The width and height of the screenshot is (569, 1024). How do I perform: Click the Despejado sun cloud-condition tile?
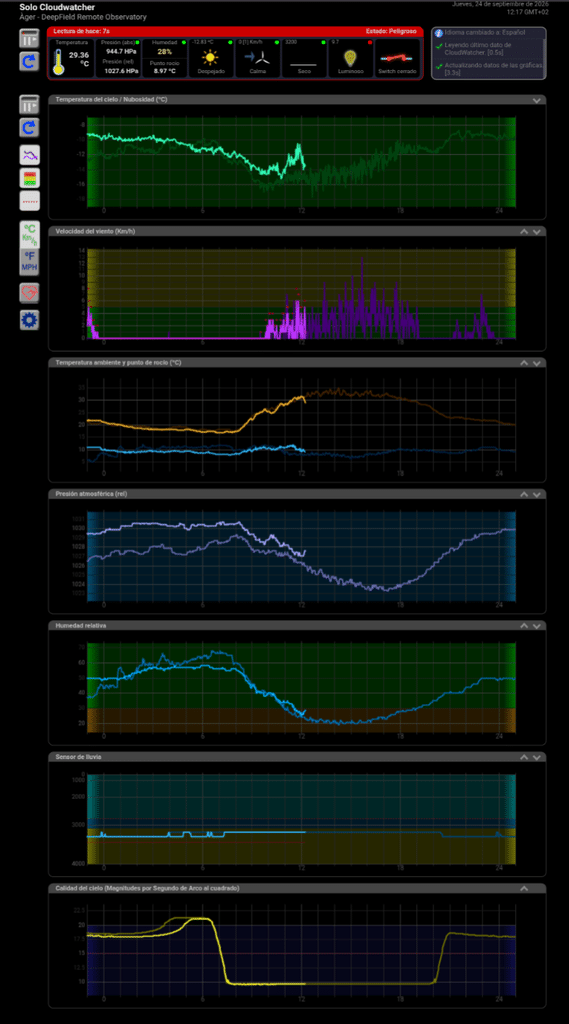click(x=210, y=58)
